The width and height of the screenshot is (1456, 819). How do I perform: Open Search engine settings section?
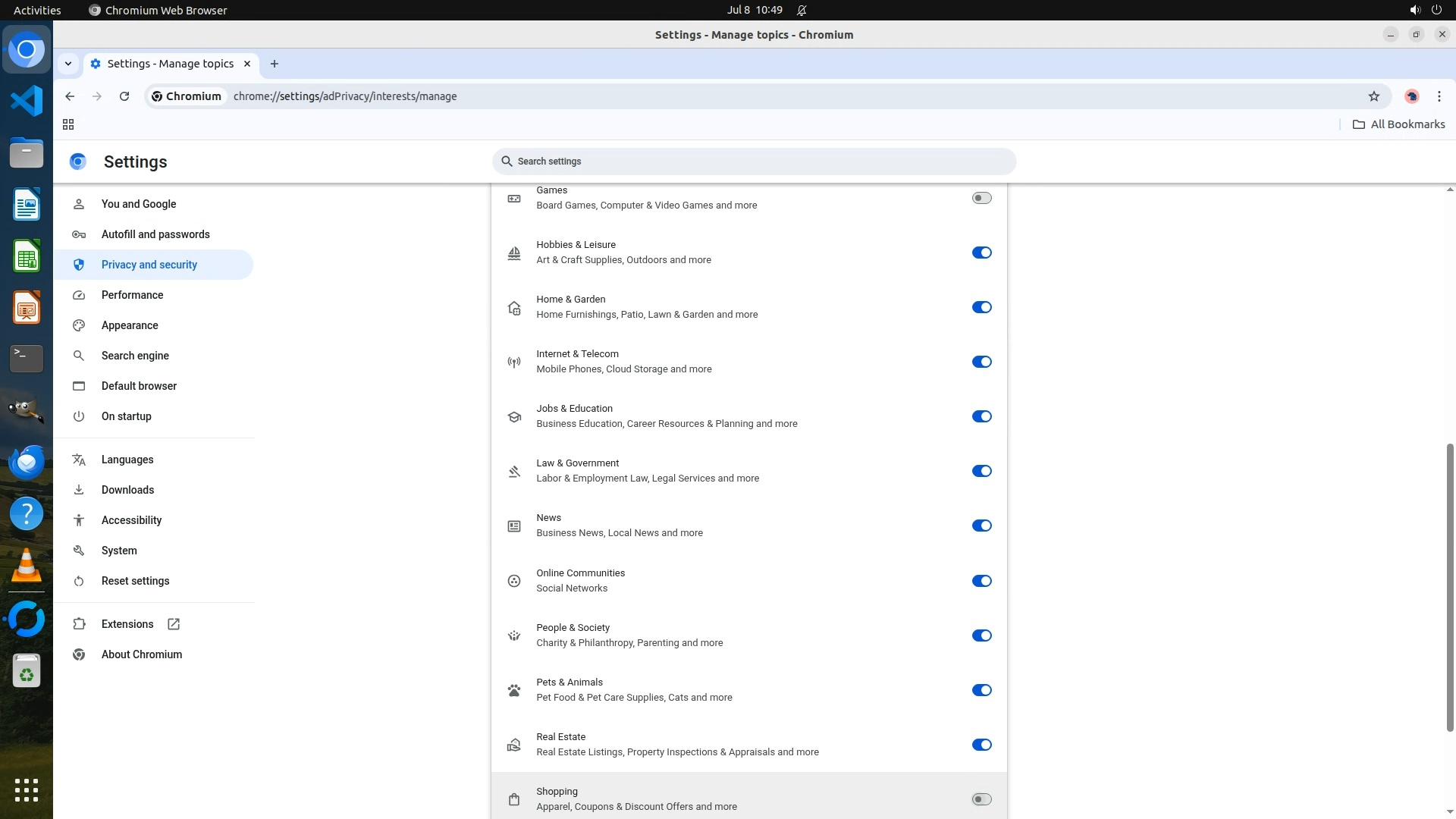click(135, 356)
